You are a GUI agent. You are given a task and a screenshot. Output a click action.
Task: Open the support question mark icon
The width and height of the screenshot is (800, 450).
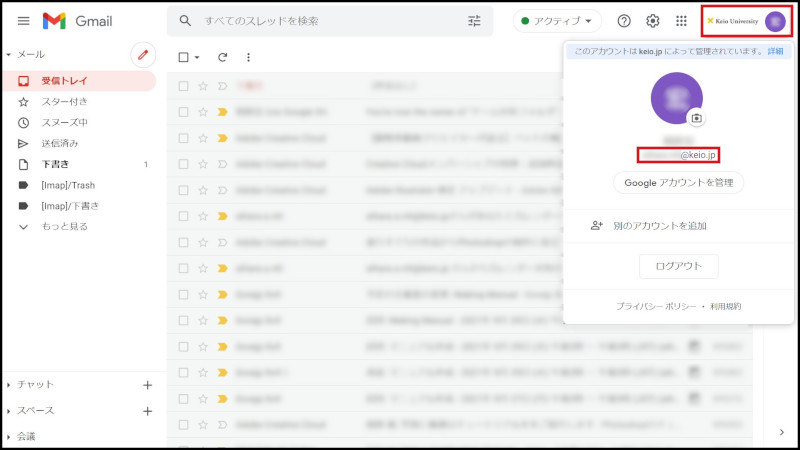(x=624, y=21)
